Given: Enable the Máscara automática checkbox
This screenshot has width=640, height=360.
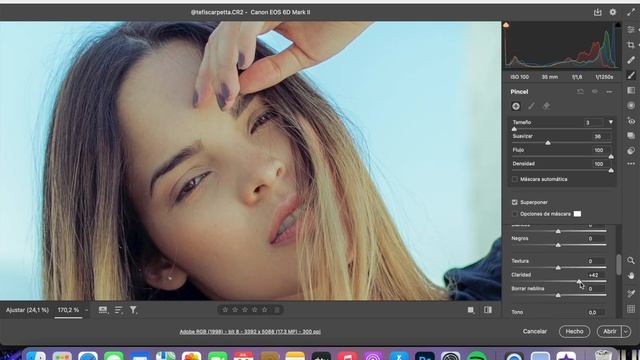Looking at the screenshot, I should pyautogui.click(x=515, y=179).
